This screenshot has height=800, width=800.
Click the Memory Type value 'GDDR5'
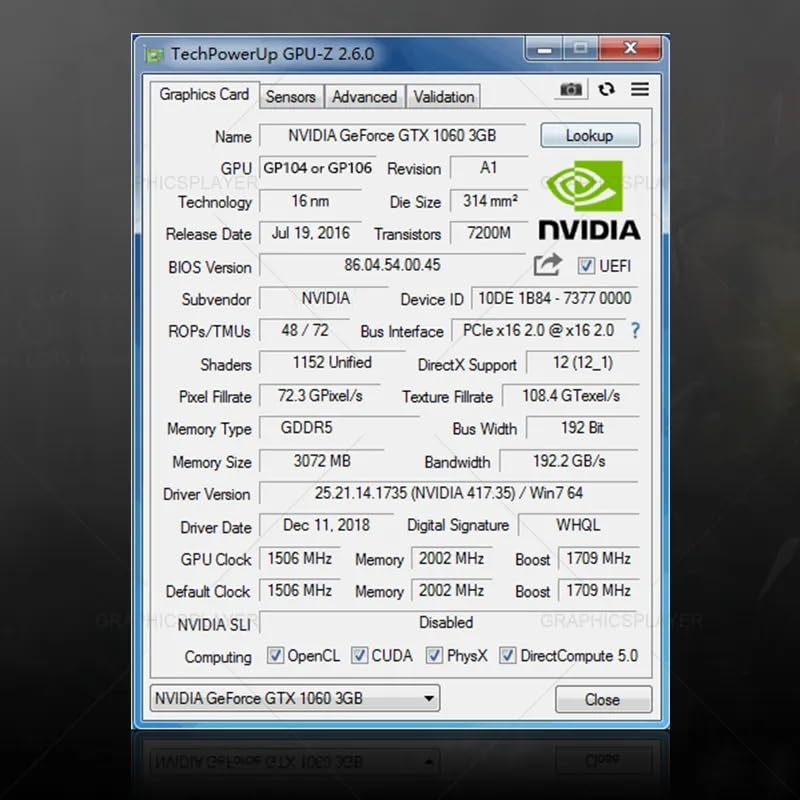339,428
